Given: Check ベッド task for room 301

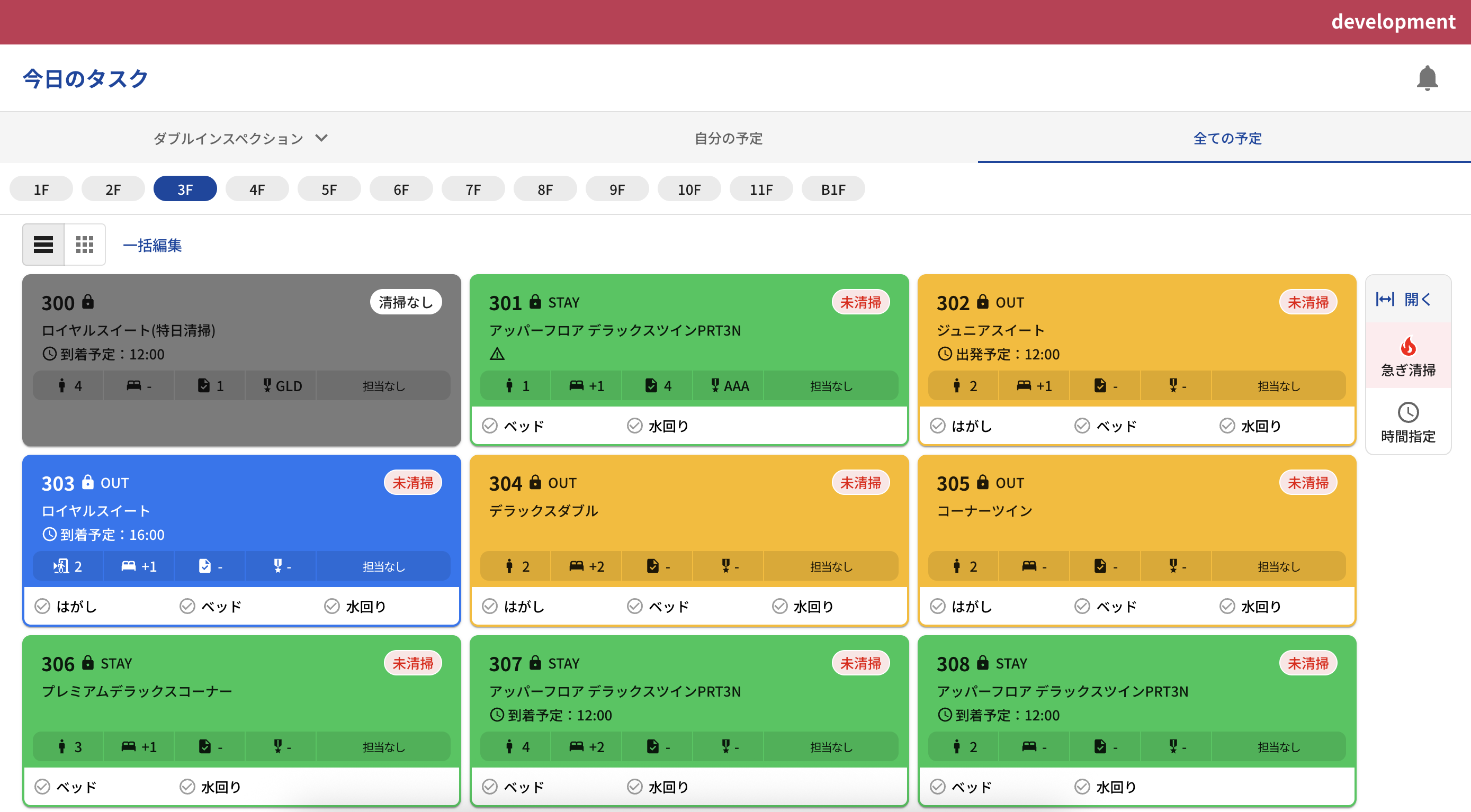Looking at the screenshot, I should point(490,426).
